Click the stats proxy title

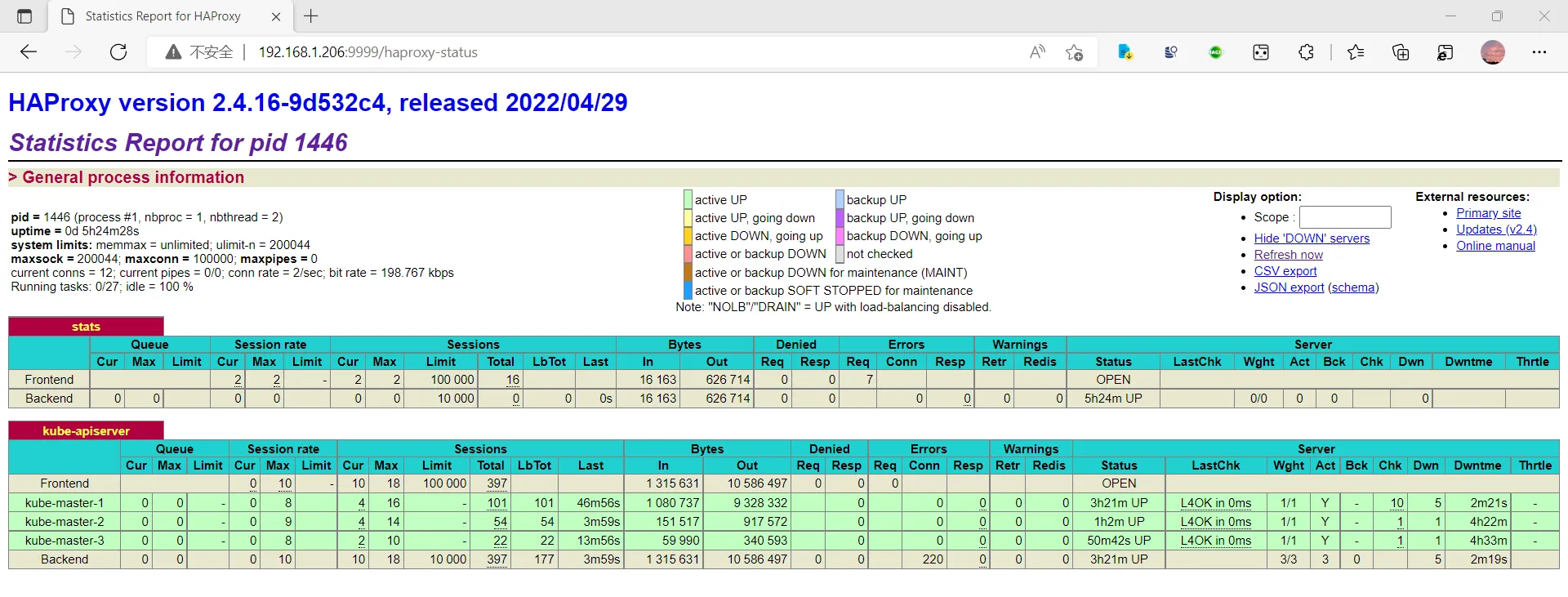[x=86, y=327]
